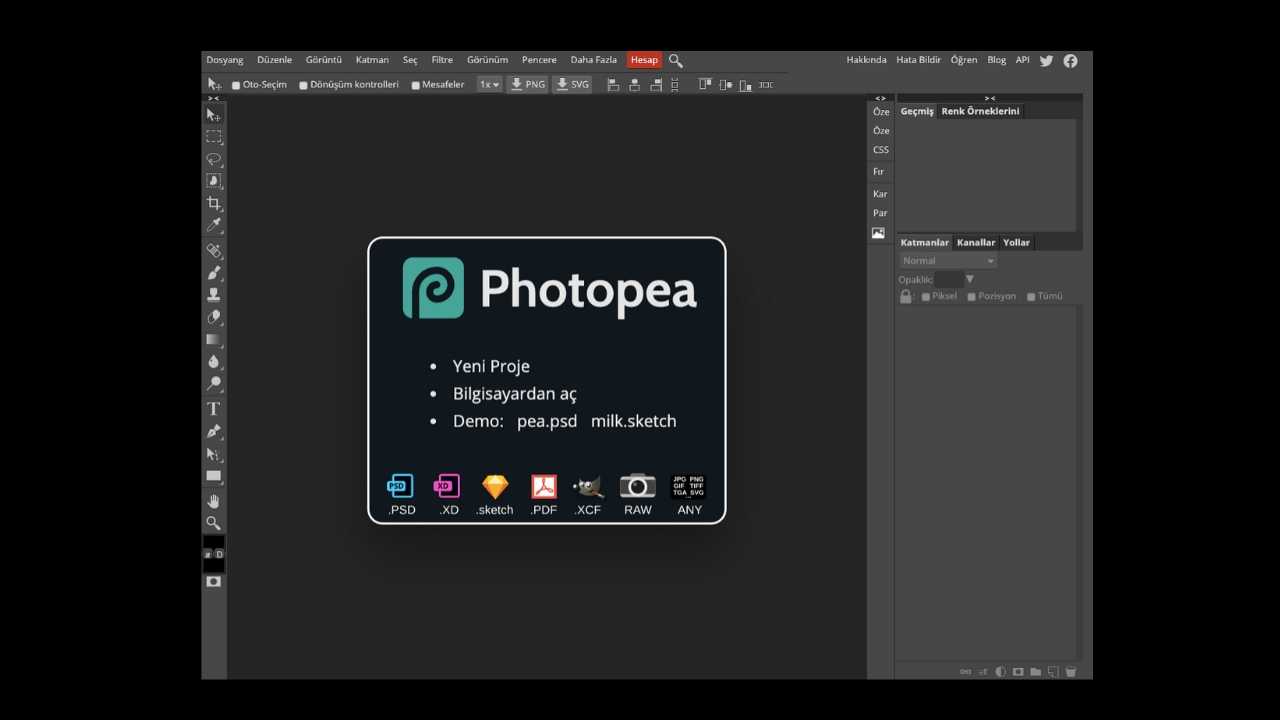Toggle Quick Mask mode icon
Image resolution: width=1280 pixels, height=720 pixels.
pos(213,581)
